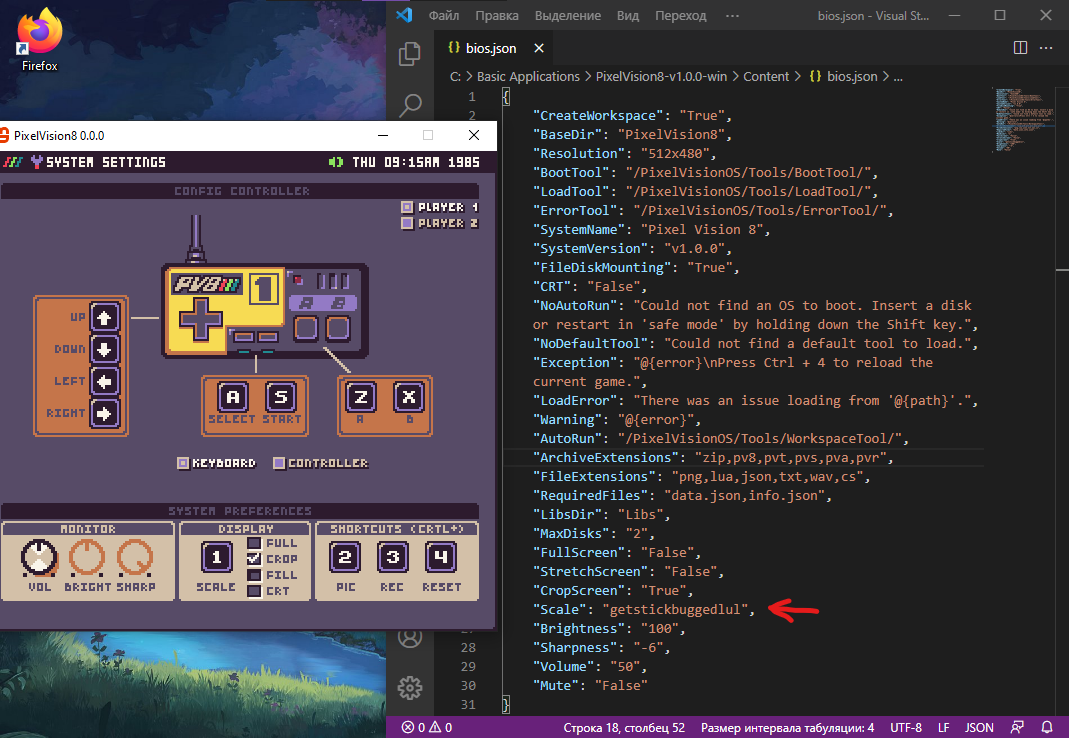Viewport: 1069px width, 738px height.
Task: Click the Scale number 1 button
Action: [217, 557]
